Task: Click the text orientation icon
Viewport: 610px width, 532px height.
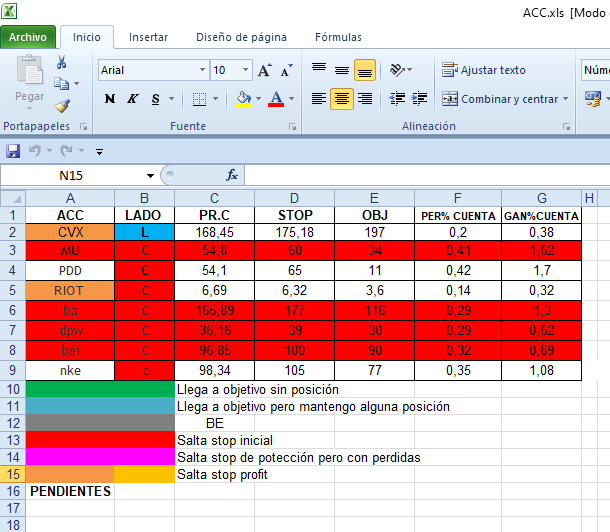Action: (x=397, y=70)
